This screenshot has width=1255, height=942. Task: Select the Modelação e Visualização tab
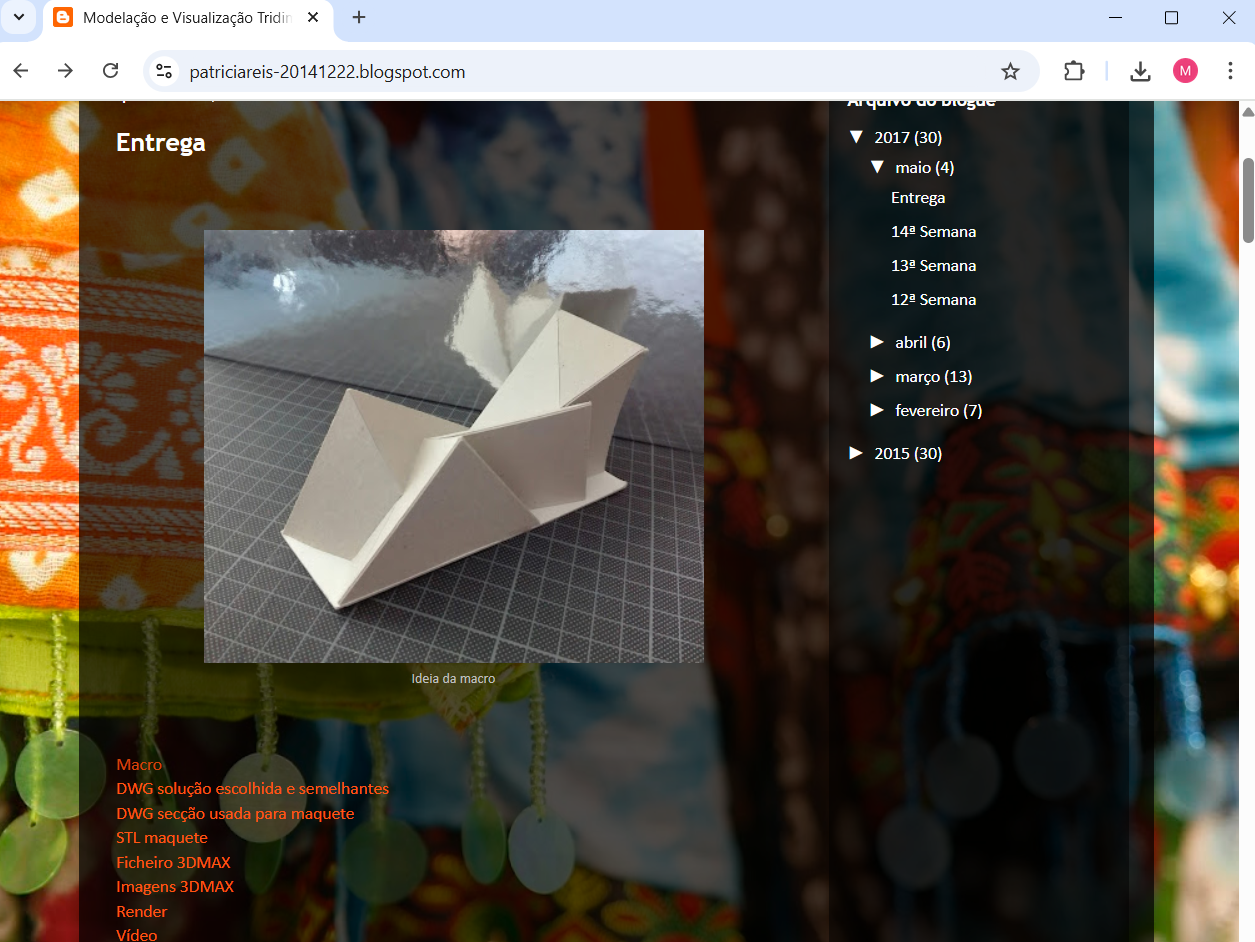[x=187, y=18]
